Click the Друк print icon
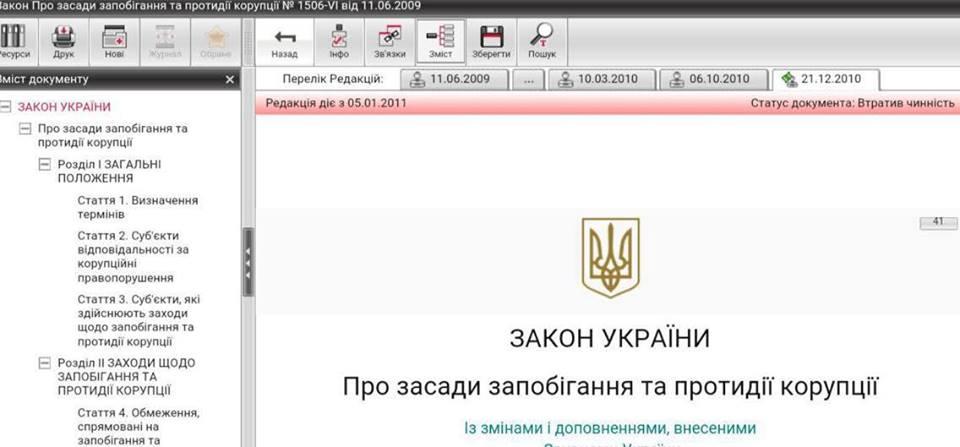Image resolution: width=960 pixels, height=447 pixels. (x=64, y=41)
